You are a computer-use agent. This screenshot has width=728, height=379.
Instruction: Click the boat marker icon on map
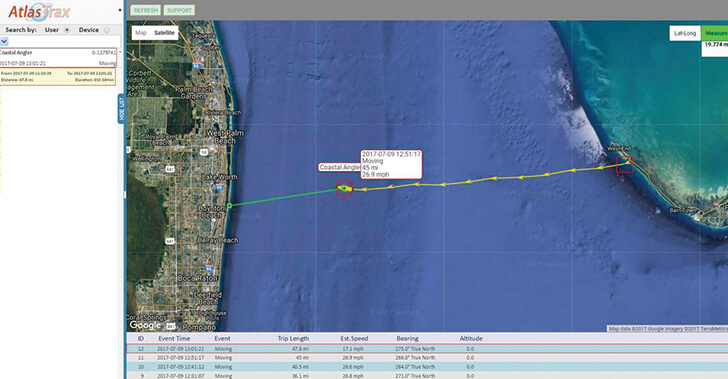tap(344, 188)
